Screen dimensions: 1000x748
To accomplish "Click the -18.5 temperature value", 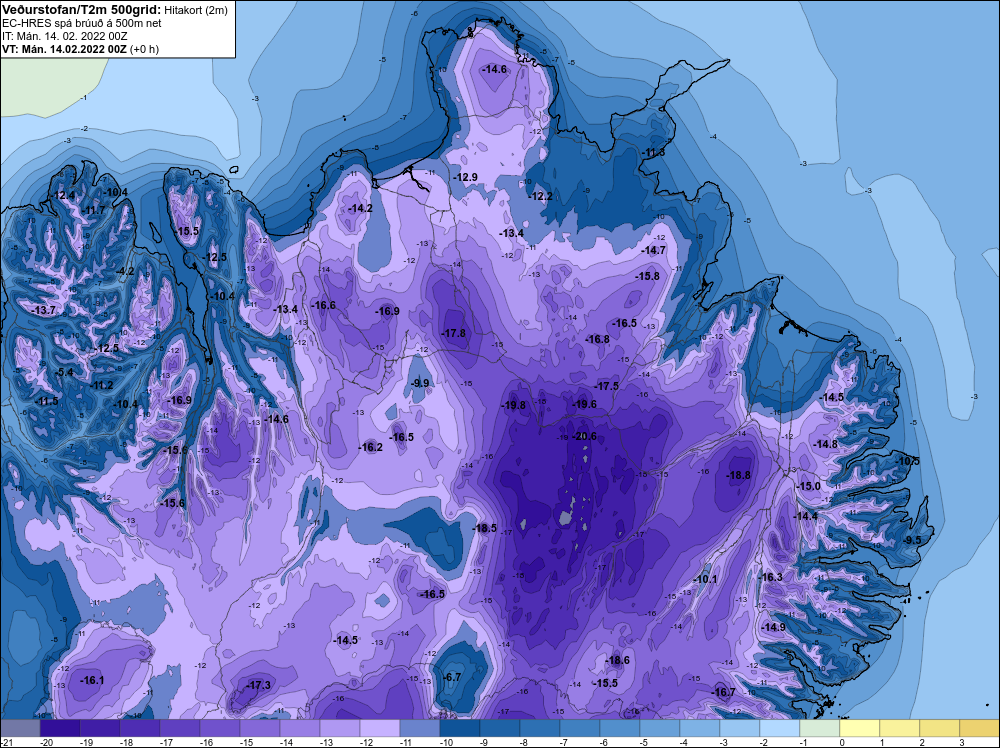I will pyautogui.click(x=485, y=528).
